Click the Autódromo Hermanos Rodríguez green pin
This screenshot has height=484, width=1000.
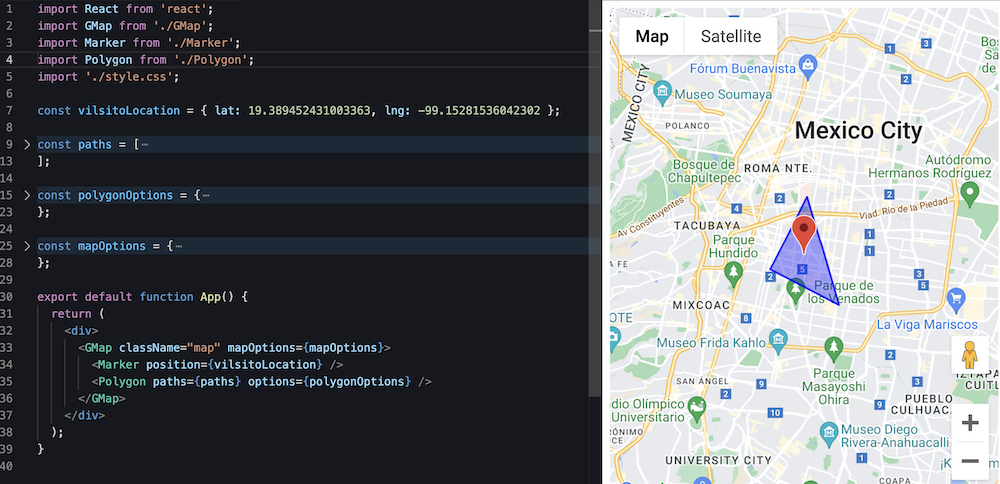(x=969, y=193)
